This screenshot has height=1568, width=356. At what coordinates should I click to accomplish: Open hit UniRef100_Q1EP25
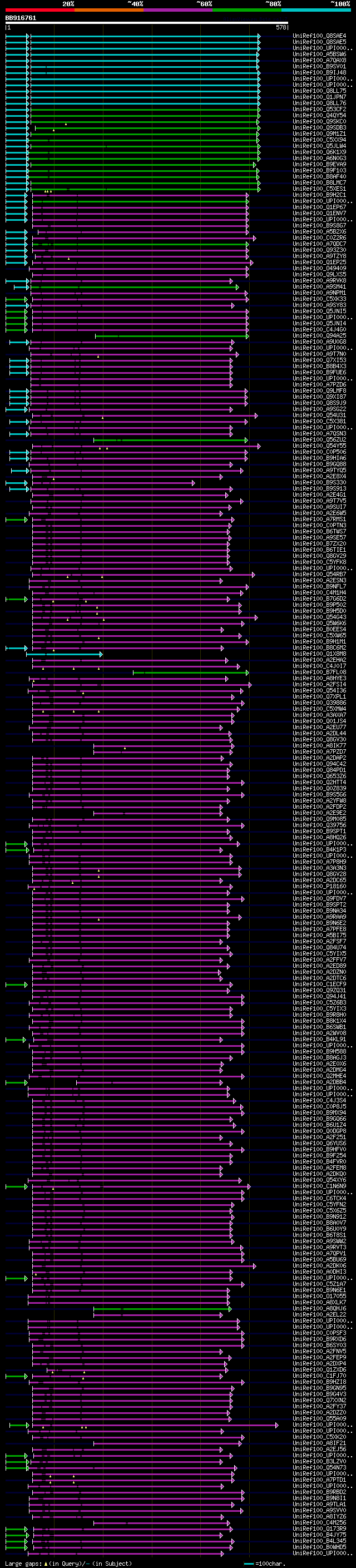(x=319, y=263)
